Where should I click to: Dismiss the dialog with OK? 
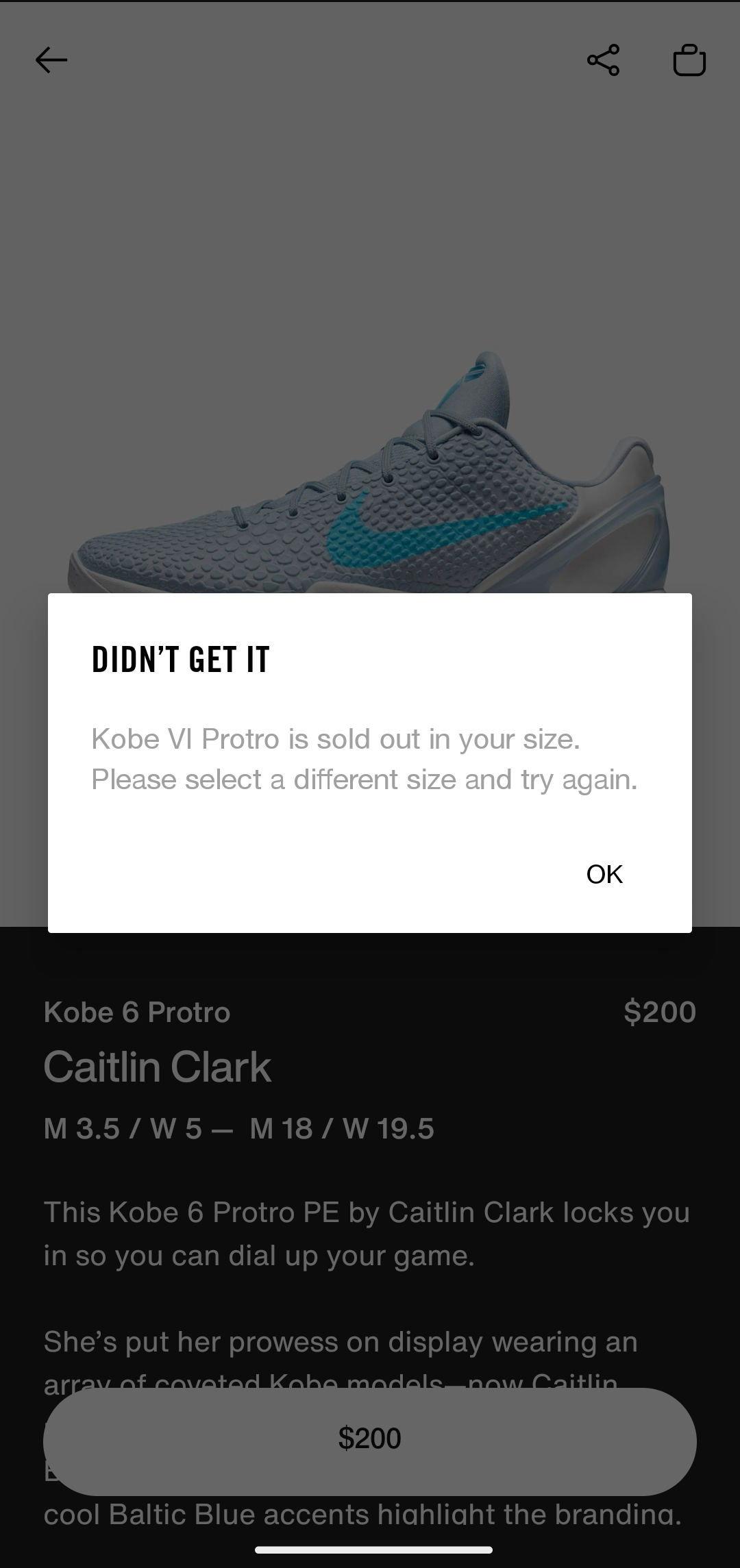[x=604, y=874]
